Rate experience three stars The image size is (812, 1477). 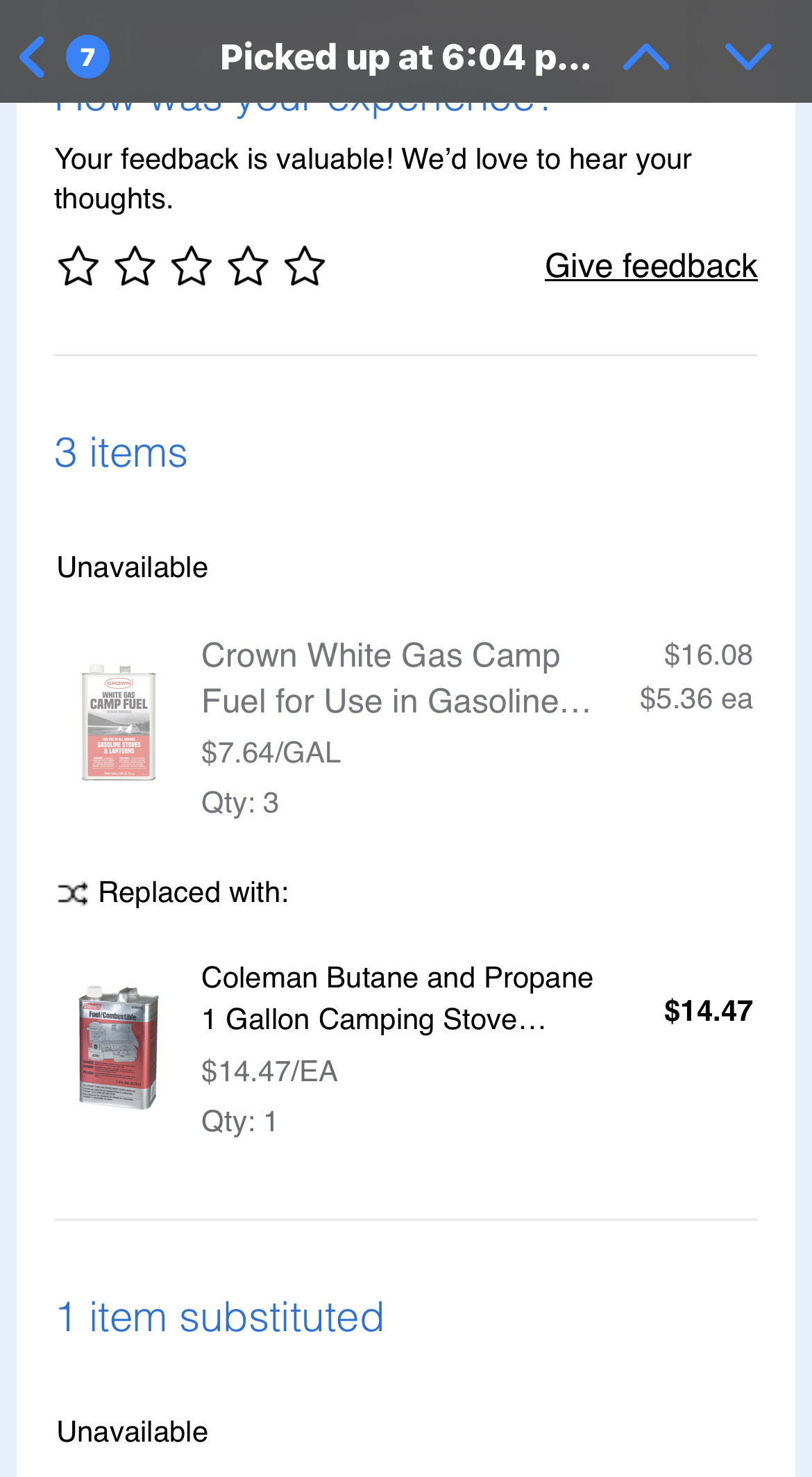click(x=192, y=267)
